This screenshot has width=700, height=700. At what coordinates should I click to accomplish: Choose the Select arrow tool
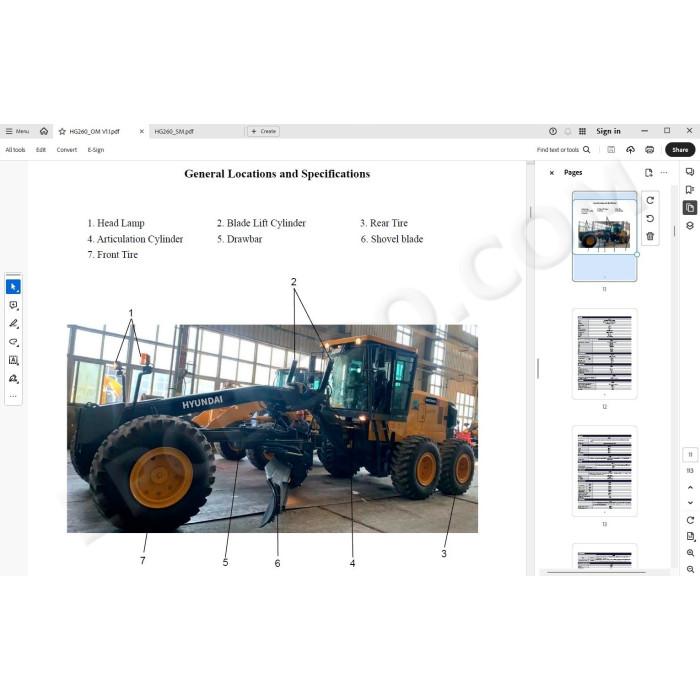pos(13,287)
